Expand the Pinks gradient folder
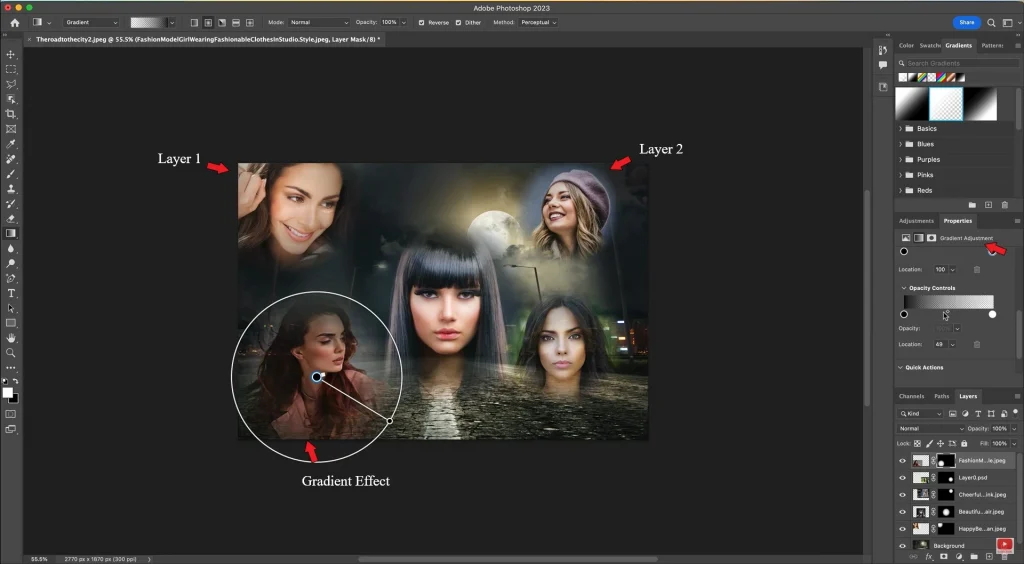This screenshot has height=564, width=1024. (901, 175)
